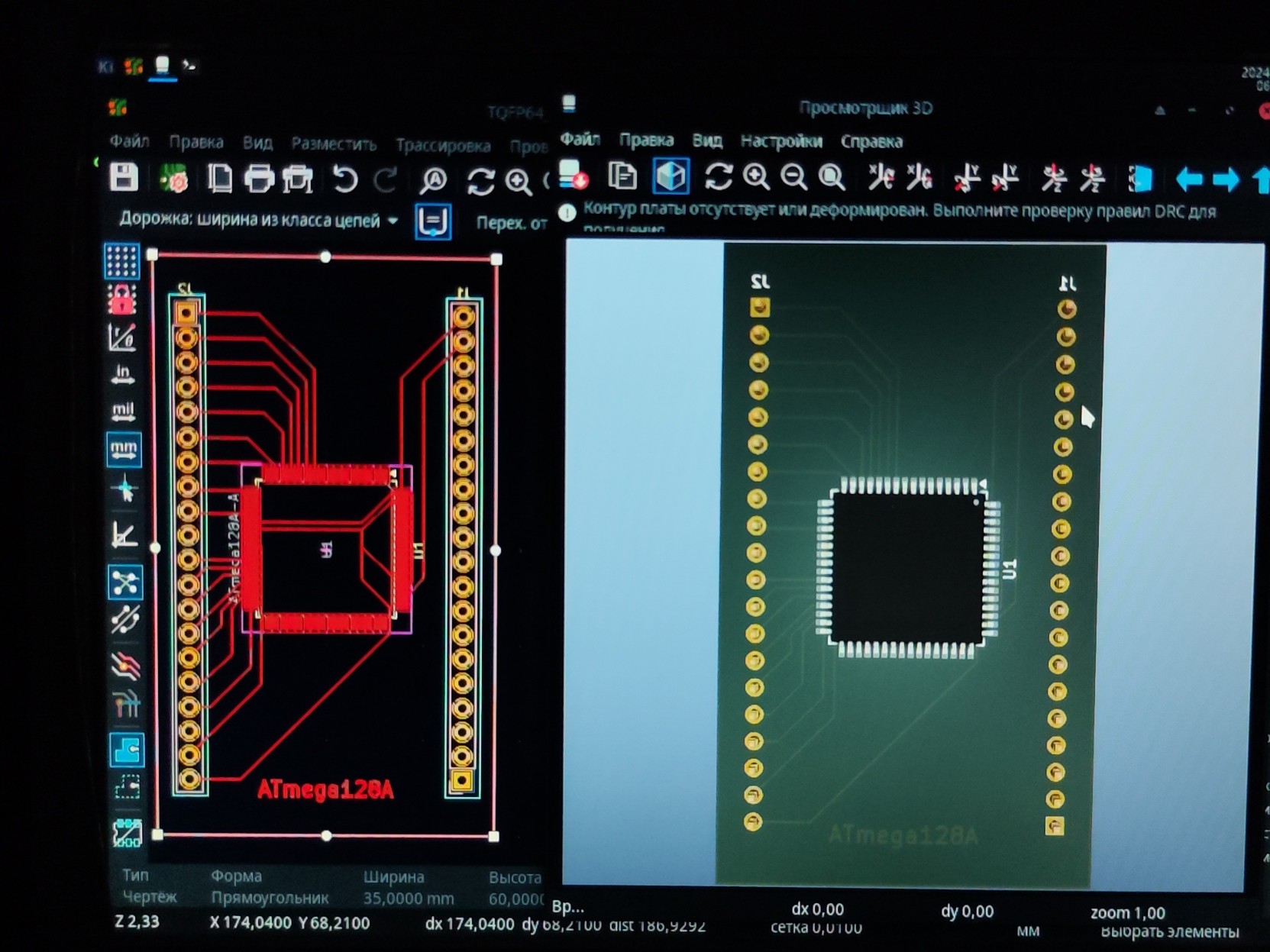The height and width of the screenshot is (952, 1270).
Task: Rotate the 3D board counterclockwise around Z
Action: click(1092, 179)
